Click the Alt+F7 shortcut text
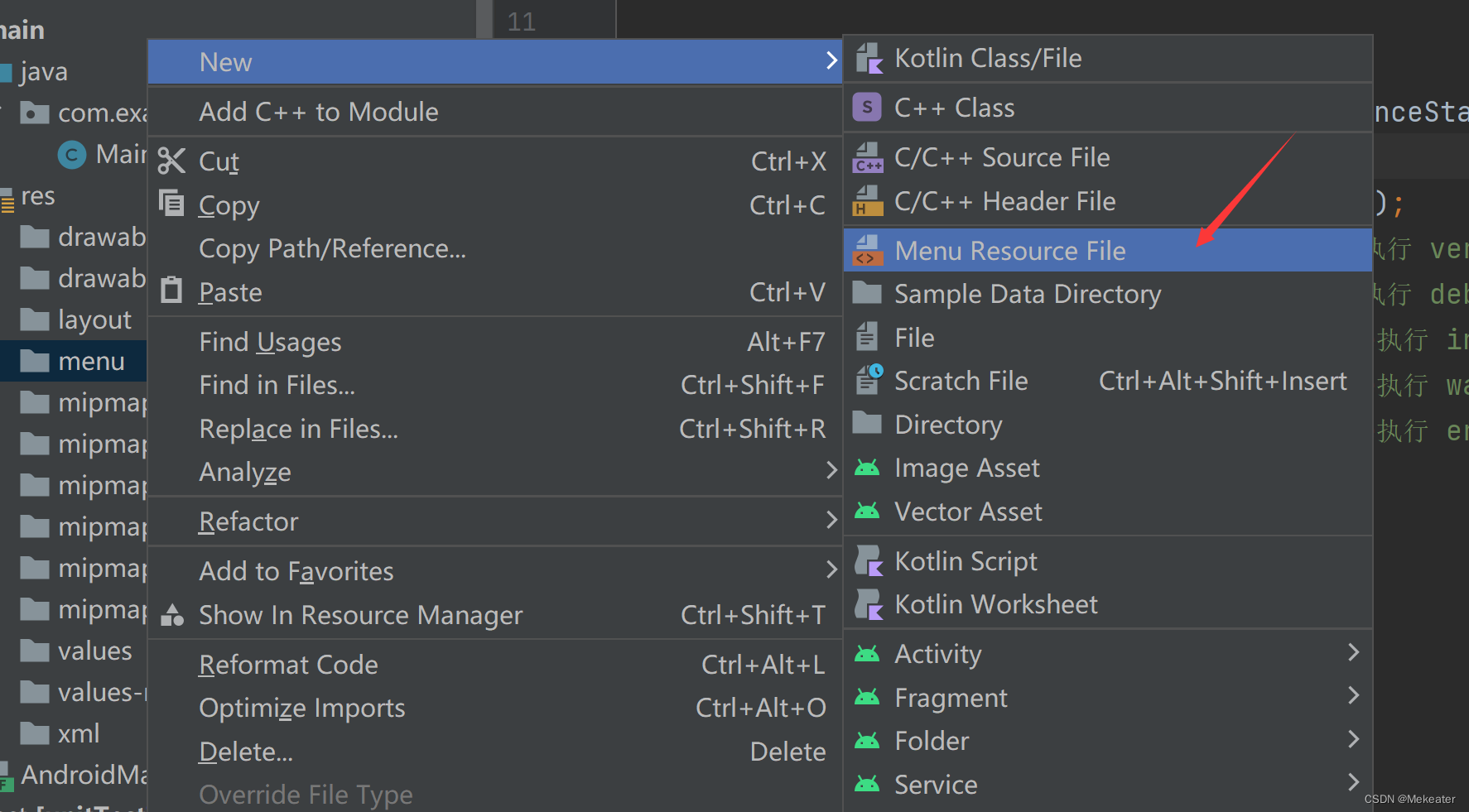The image size is (1469, 812). coord(786,342)
